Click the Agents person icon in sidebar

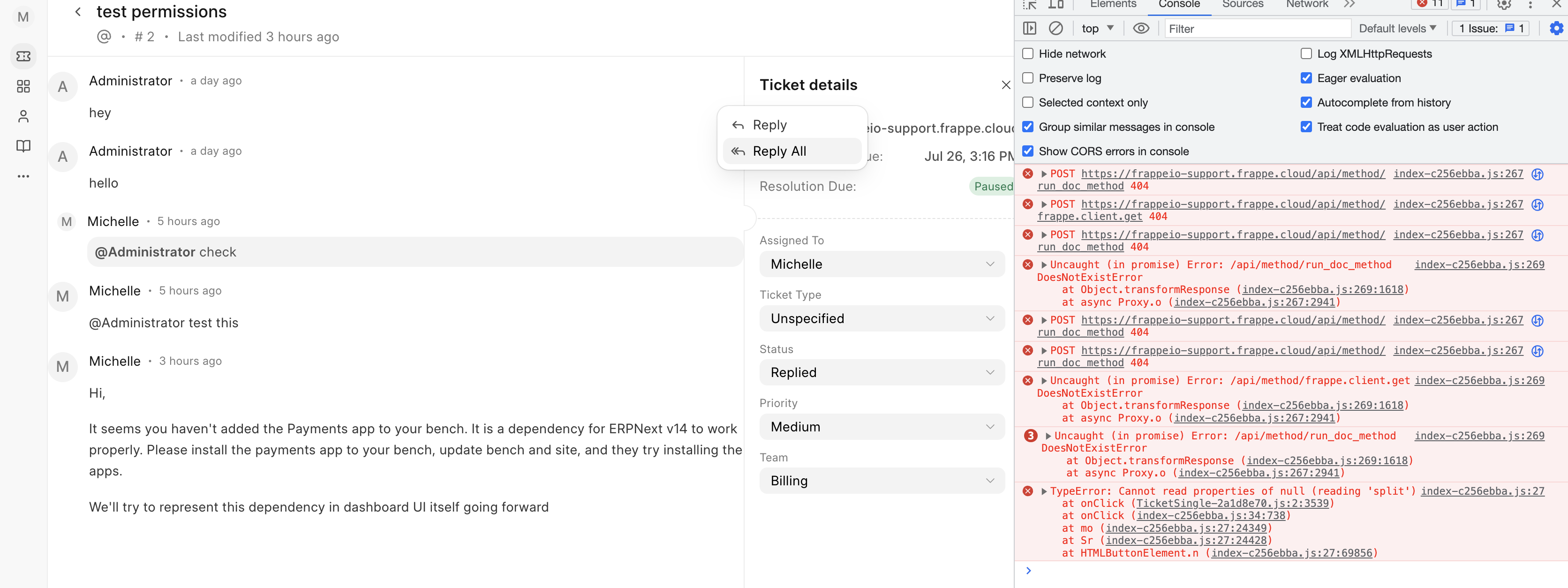(23, 116)
